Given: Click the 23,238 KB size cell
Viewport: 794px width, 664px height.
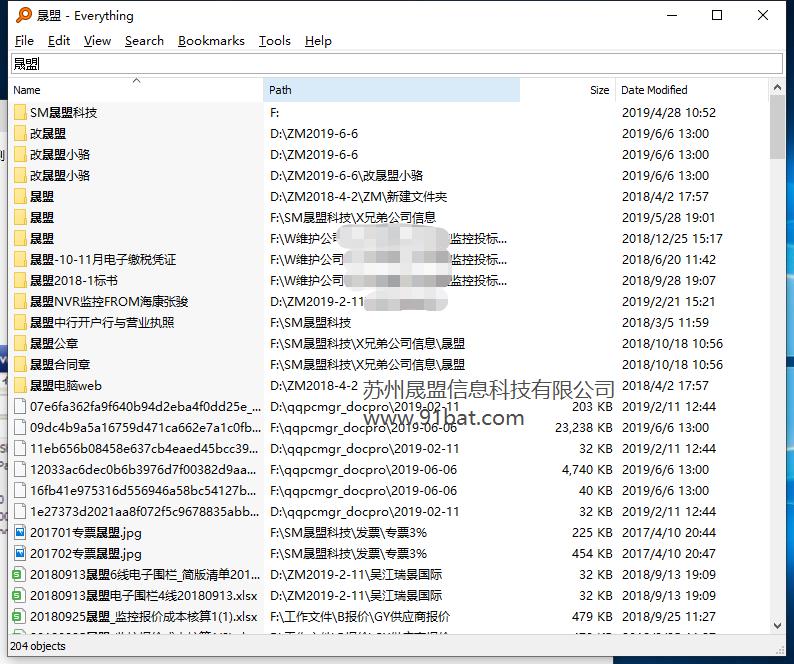Looking at the screenshot, I should pyautogui.click(x=584, y=428).
